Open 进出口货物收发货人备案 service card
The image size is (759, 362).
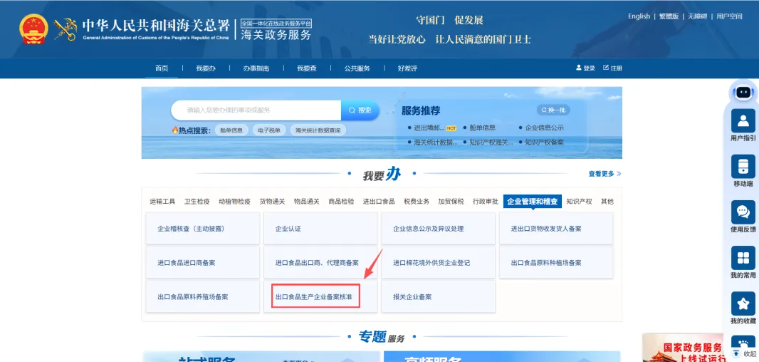click(556, 228)
